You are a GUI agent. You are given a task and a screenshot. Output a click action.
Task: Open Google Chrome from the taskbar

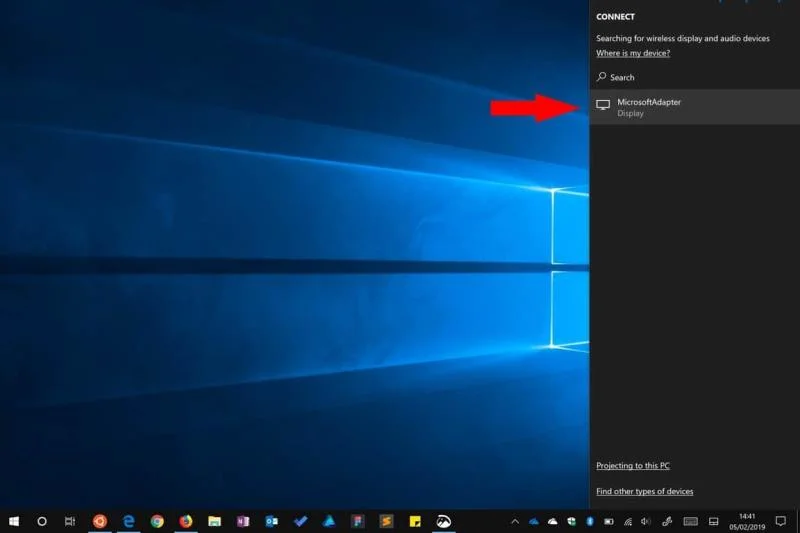(157, 521)
